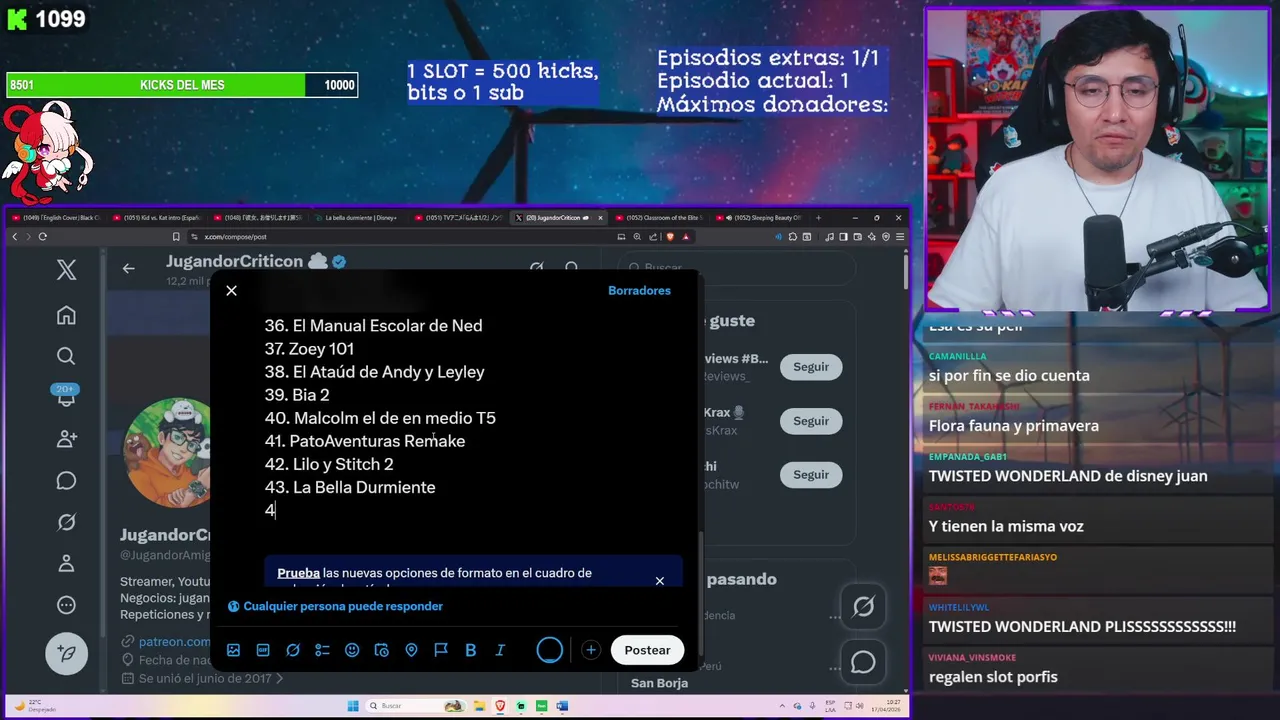
Task: Schedule the post with calendar icon
Action: coord(381,650)
